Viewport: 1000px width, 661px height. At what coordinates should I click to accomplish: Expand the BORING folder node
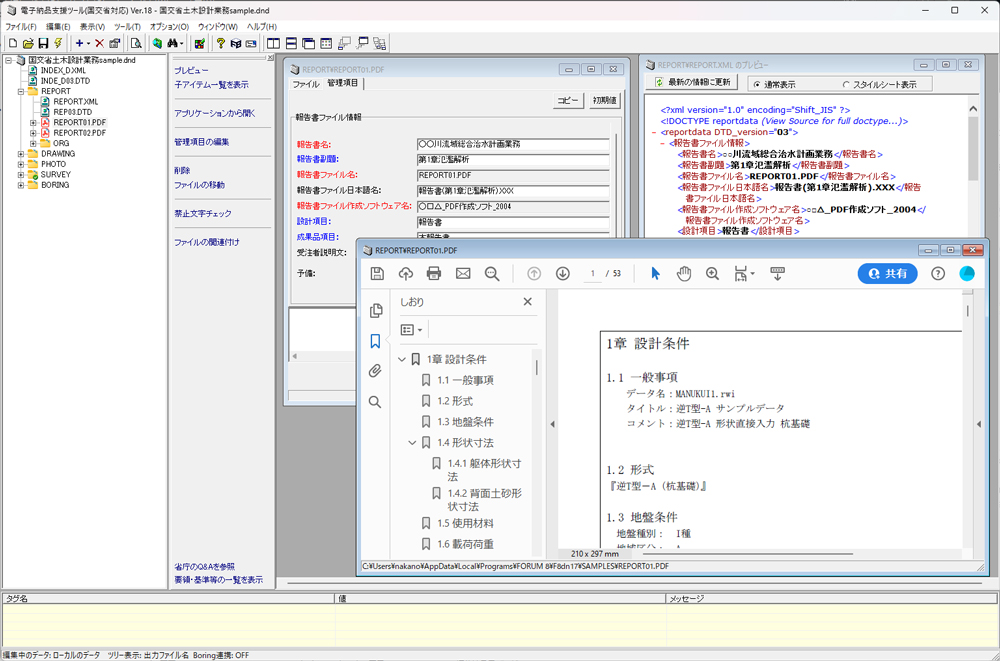(x=21, y=185)
